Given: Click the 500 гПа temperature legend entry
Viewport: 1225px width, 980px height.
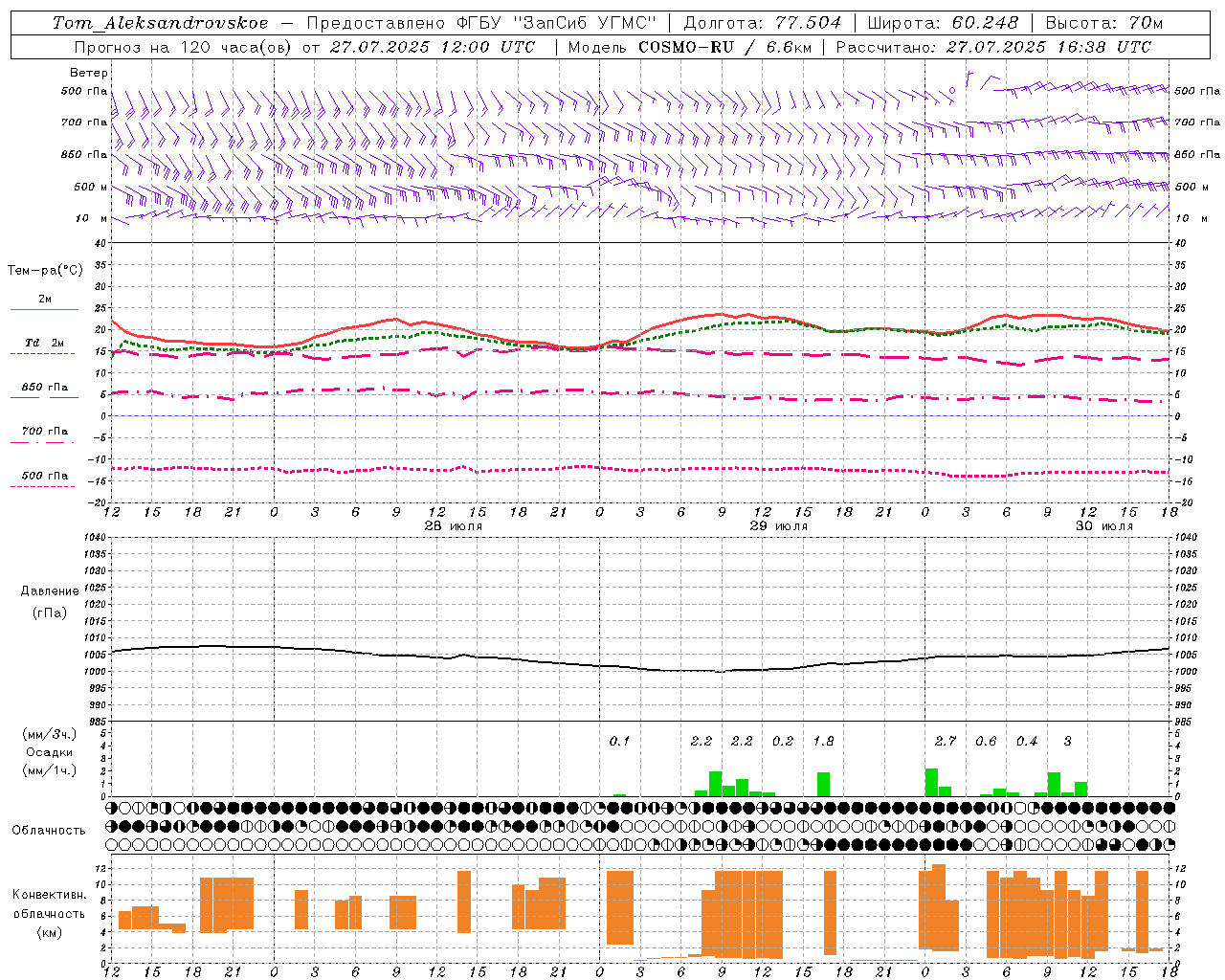Looking at the screenshot, I should click(44, 476).
